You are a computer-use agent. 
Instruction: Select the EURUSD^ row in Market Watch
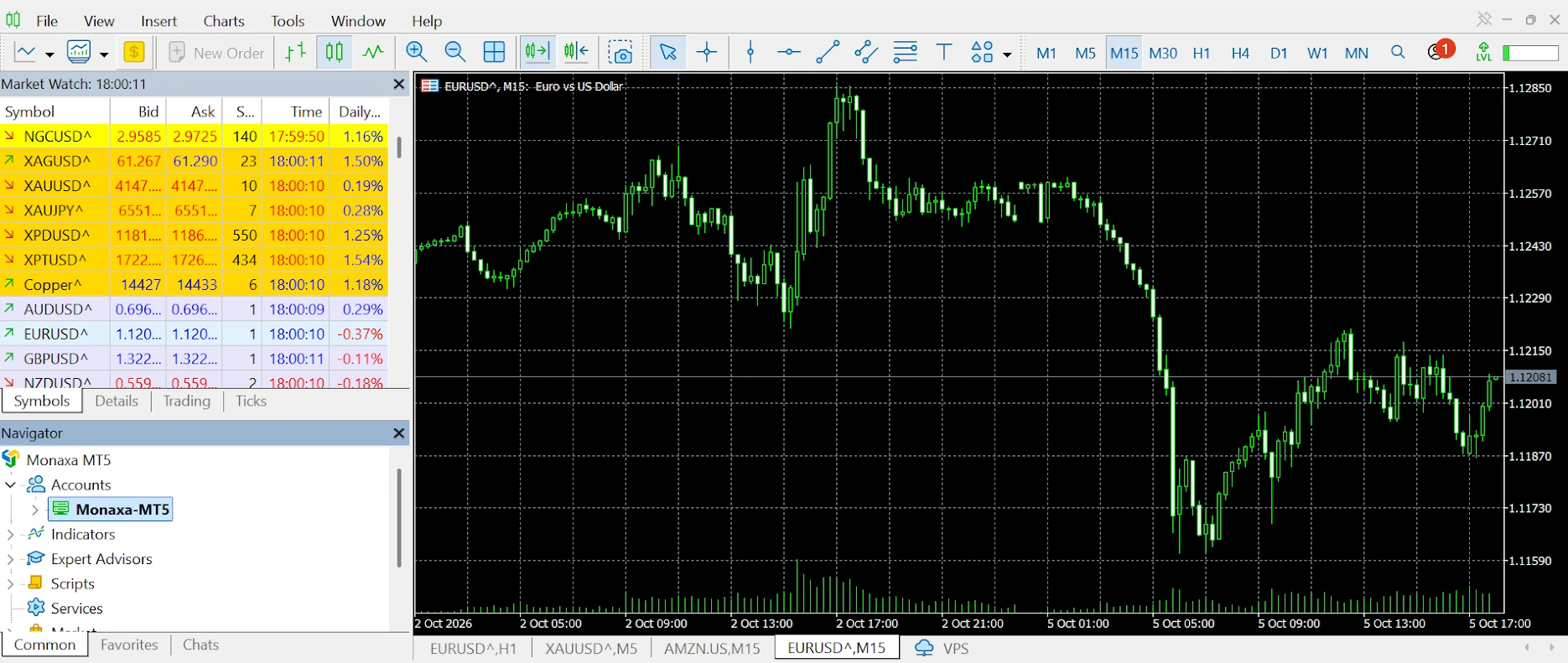194,334
